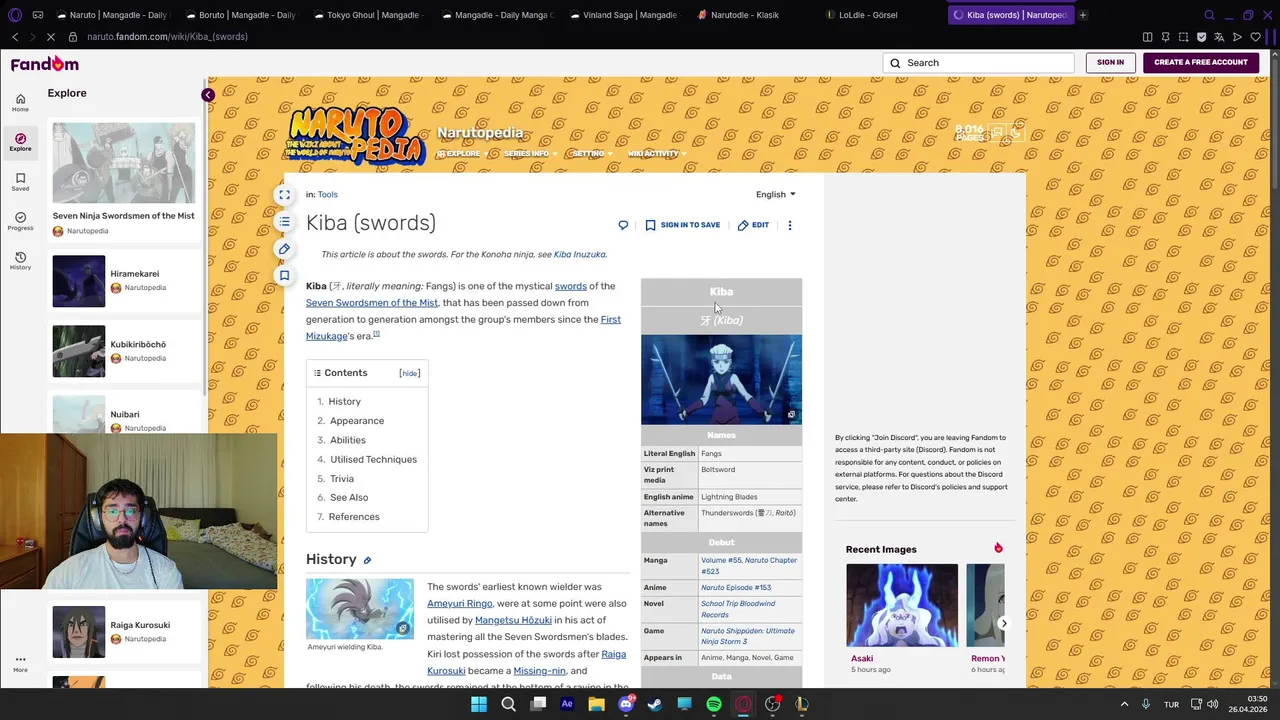Open the Mangetsu Hōzuki link
1280x720 pixels.
(513, 620)
